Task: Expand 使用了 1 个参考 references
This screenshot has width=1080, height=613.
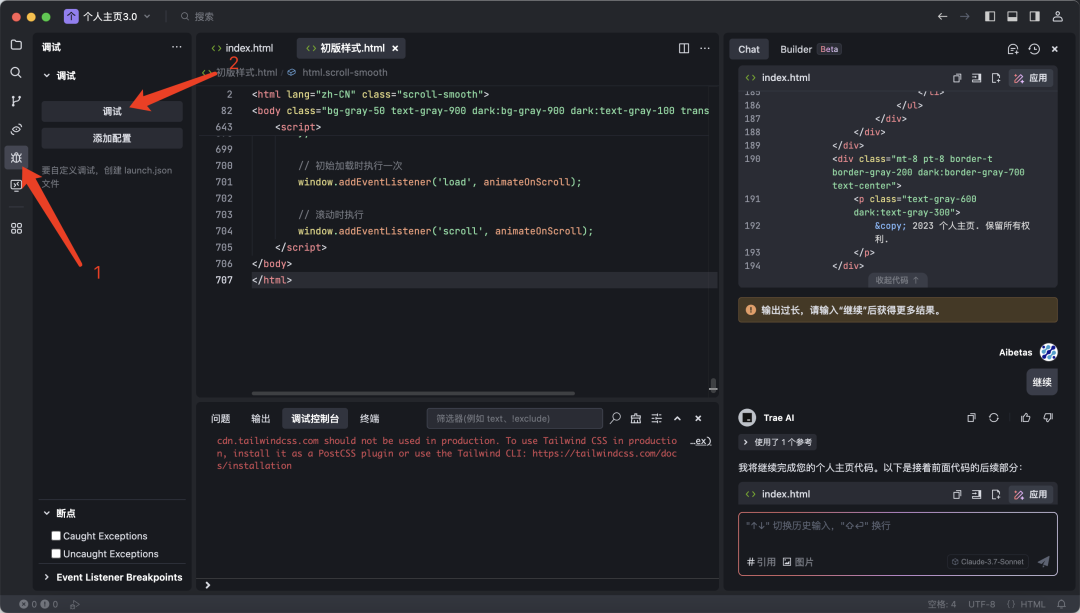Action: 777,442
